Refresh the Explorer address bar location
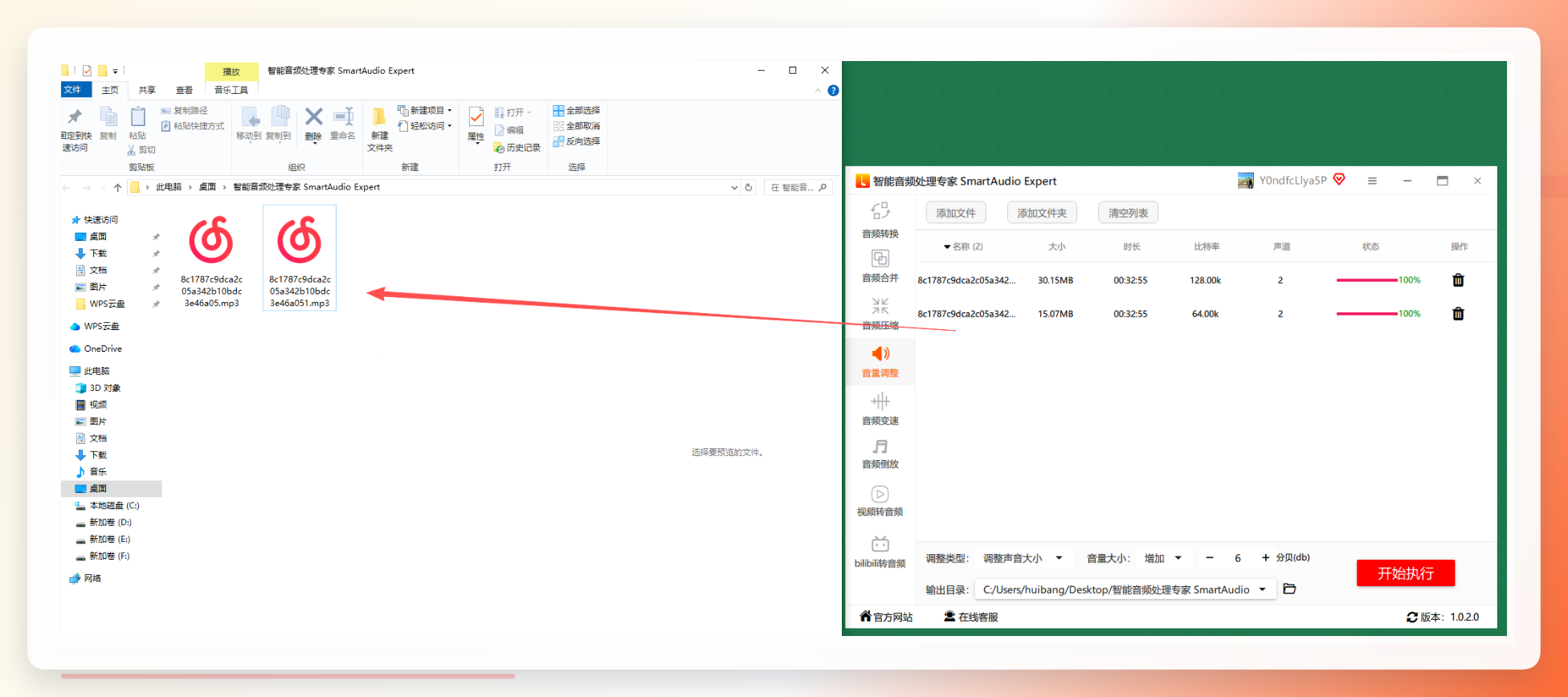The image size is (1568, 697). click(x=749, y=187)
